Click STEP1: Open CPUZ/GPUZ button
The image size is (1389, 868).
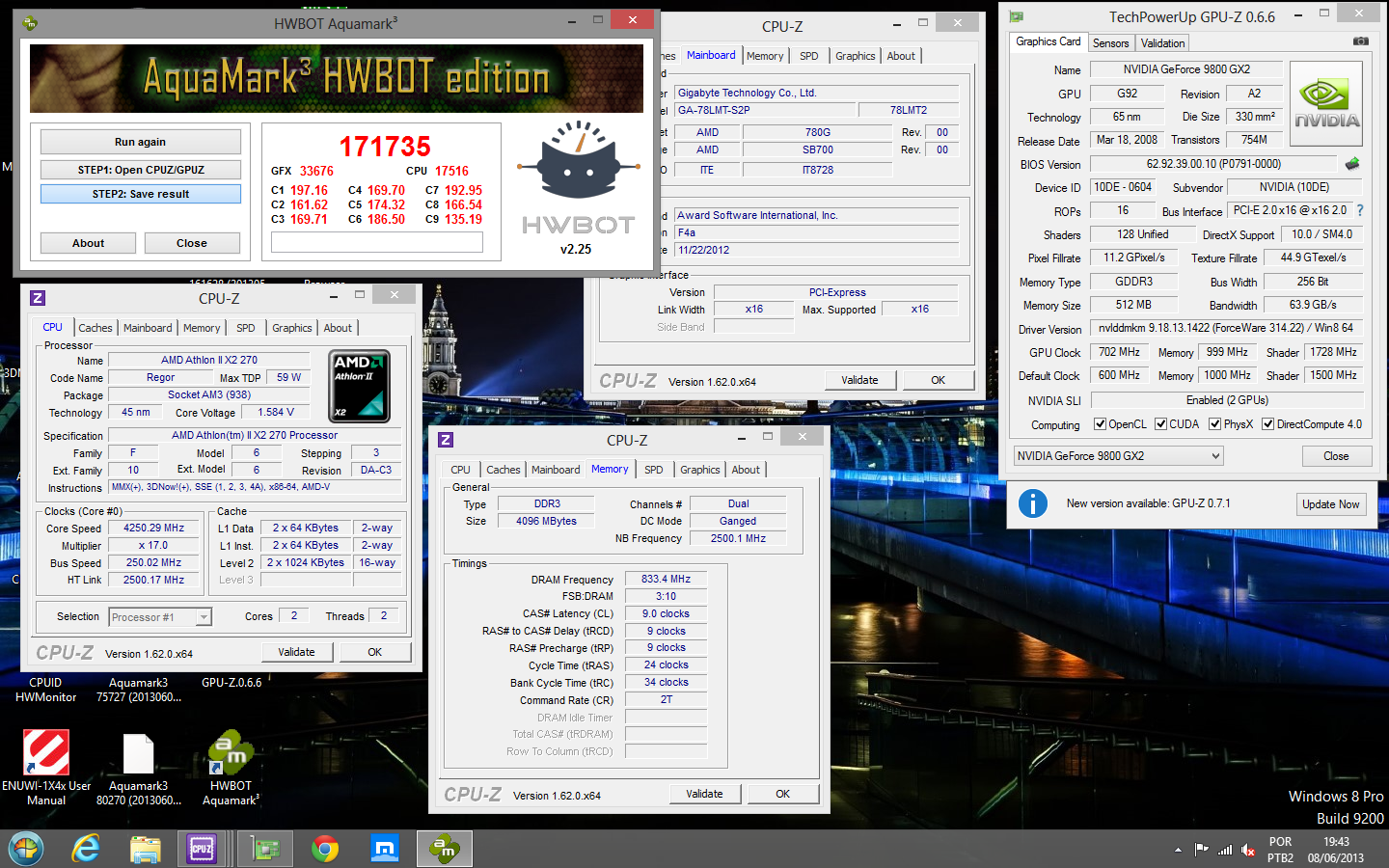[141, 170]
